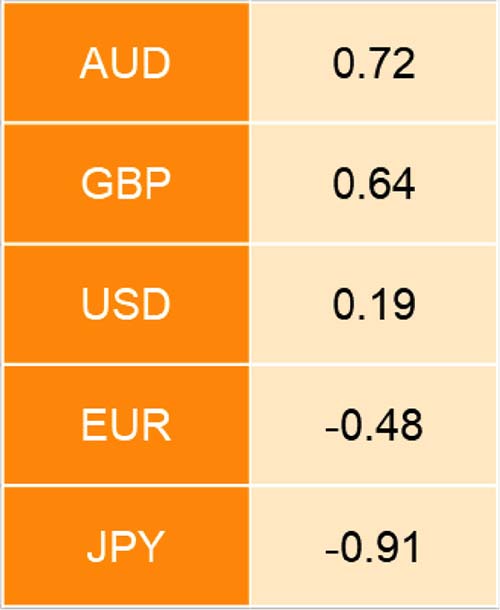Choose the value beside the GBP label

(374, 183)
